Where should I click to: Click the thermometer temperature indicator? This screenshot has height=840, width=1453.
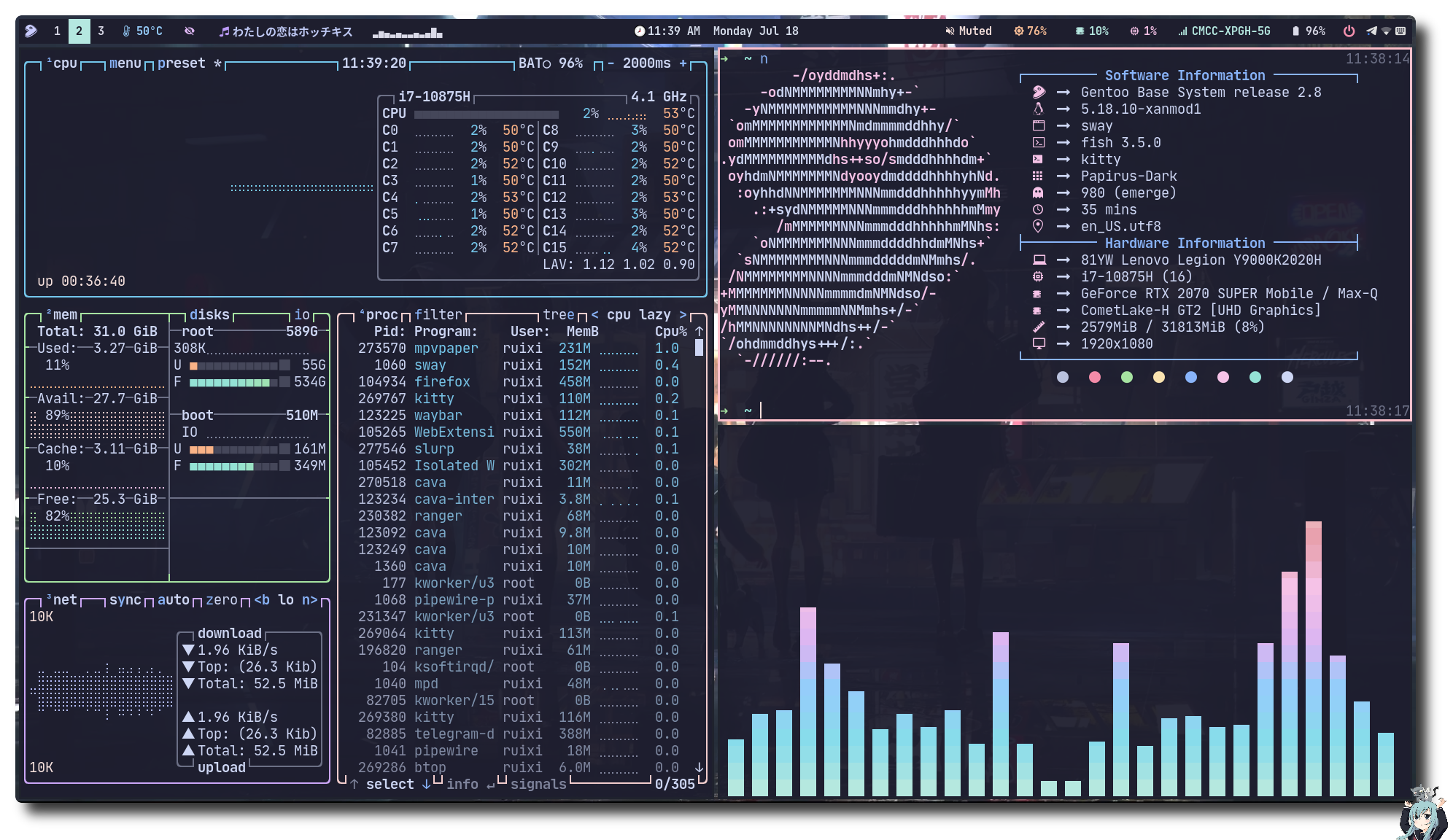pyautogui.click(x=126, y=31)
